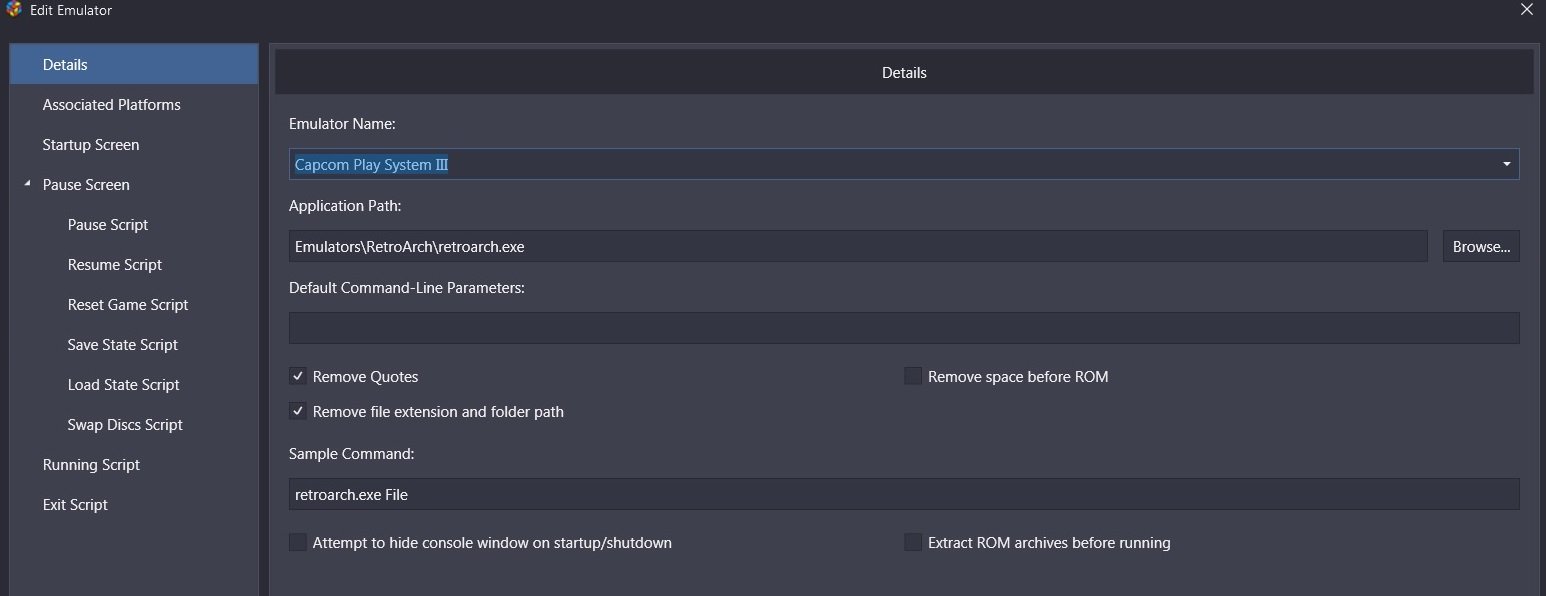Screen dimensions: 1546x596
Task: Click the Application Path text field
Action: 858,246
